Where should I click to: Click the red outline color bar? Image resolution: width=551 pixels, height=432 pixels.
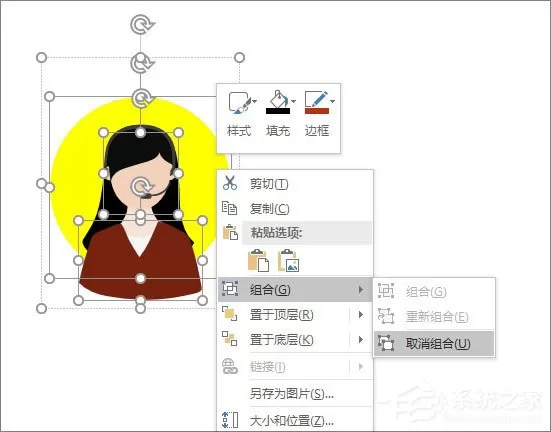(317, 111)
